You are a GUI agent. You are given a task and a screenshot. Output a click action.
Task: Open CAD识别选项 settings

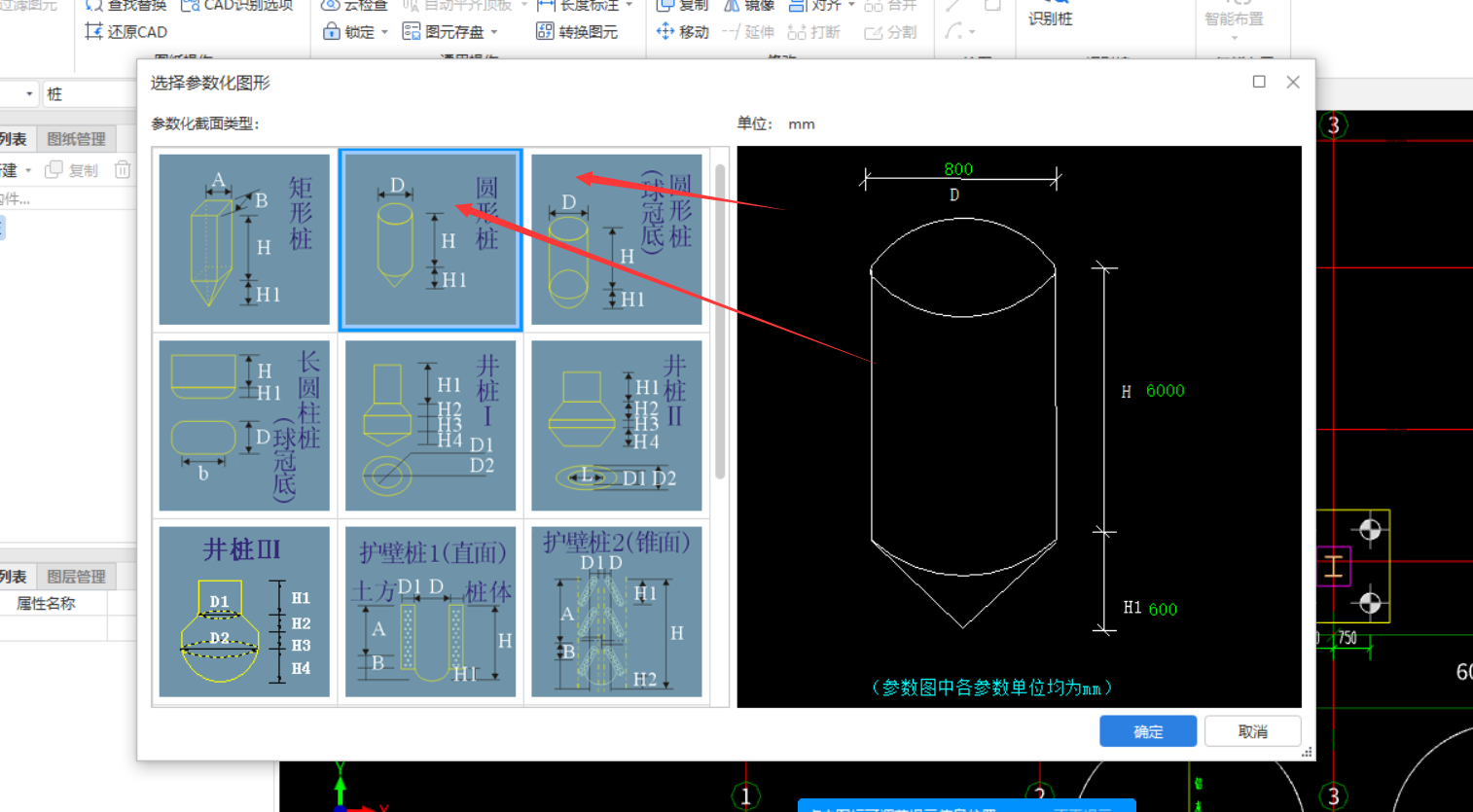[x=236, y=5]
